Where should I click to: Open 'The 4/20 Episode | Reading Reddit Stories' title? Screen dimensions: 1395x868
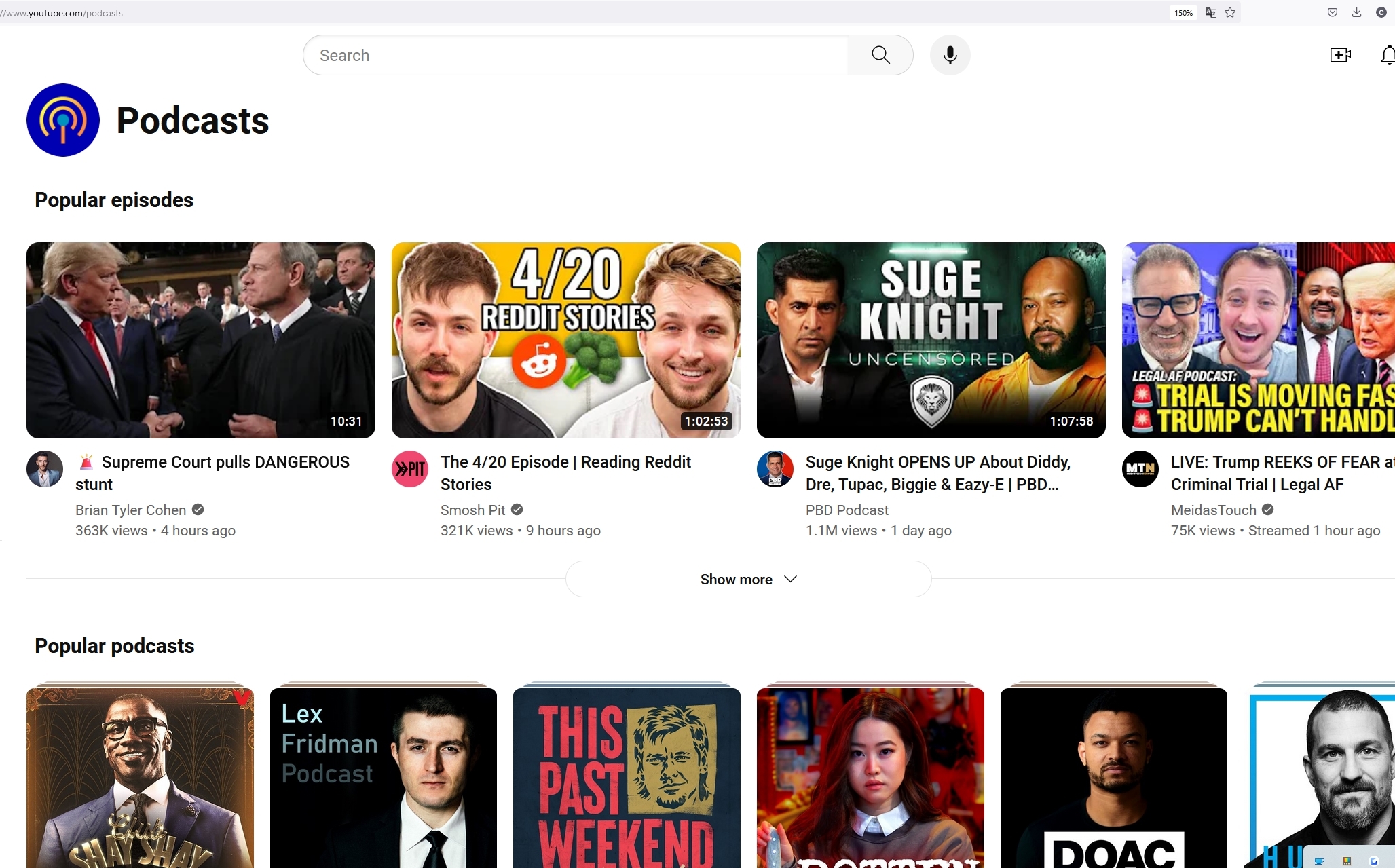[x=565, y=473]
